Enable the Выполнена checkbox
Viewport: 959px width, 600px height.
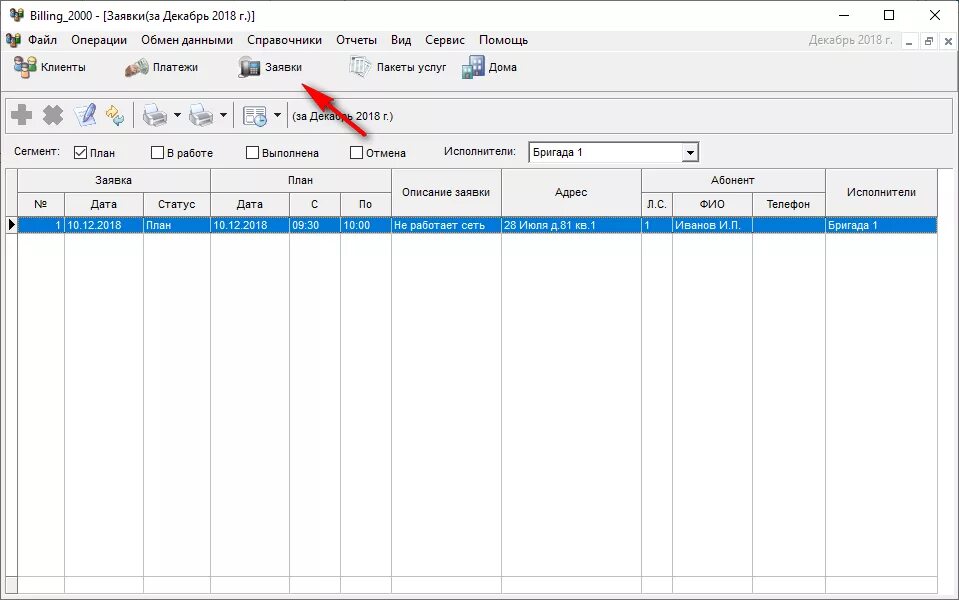252,152
